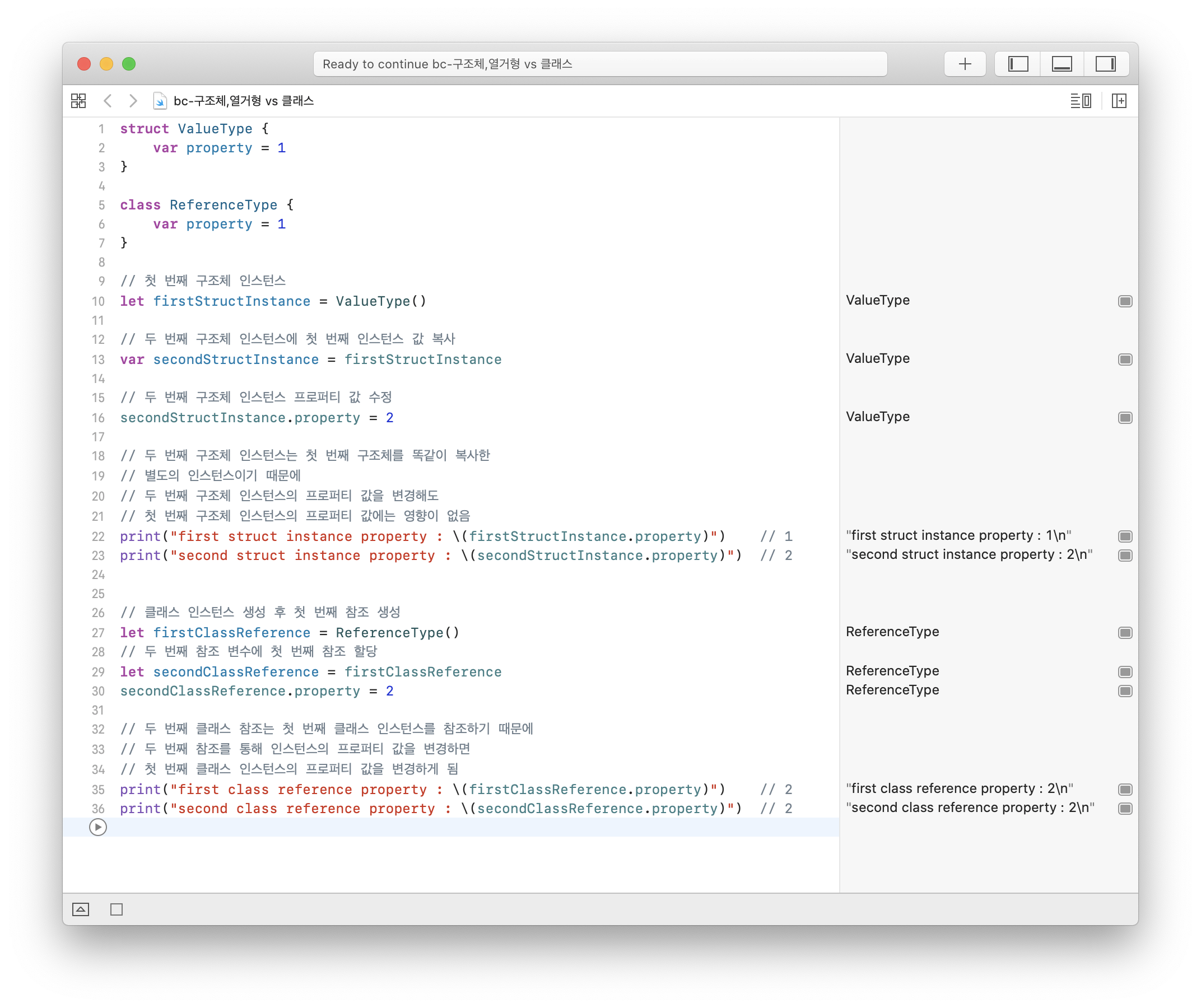
Task: Click the run playground play button
Action: click(98, 827)
